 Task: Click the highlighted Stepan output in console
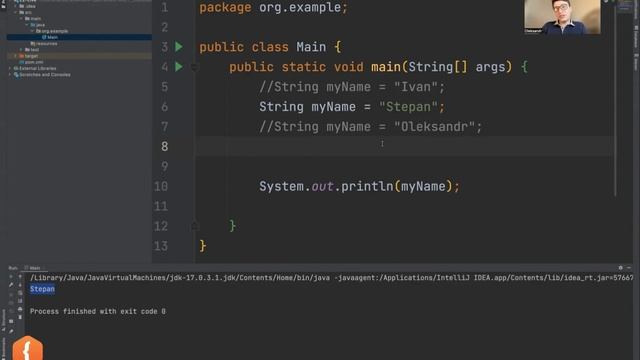42,289
